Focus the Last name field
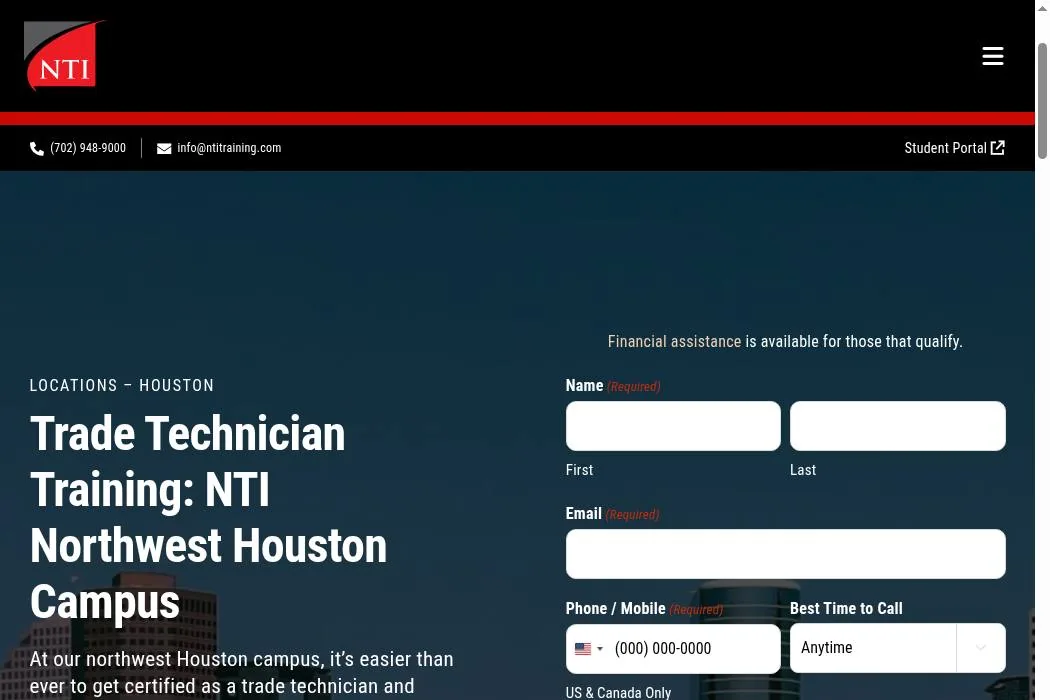The image size is (1050, 700). pos(897,426)
